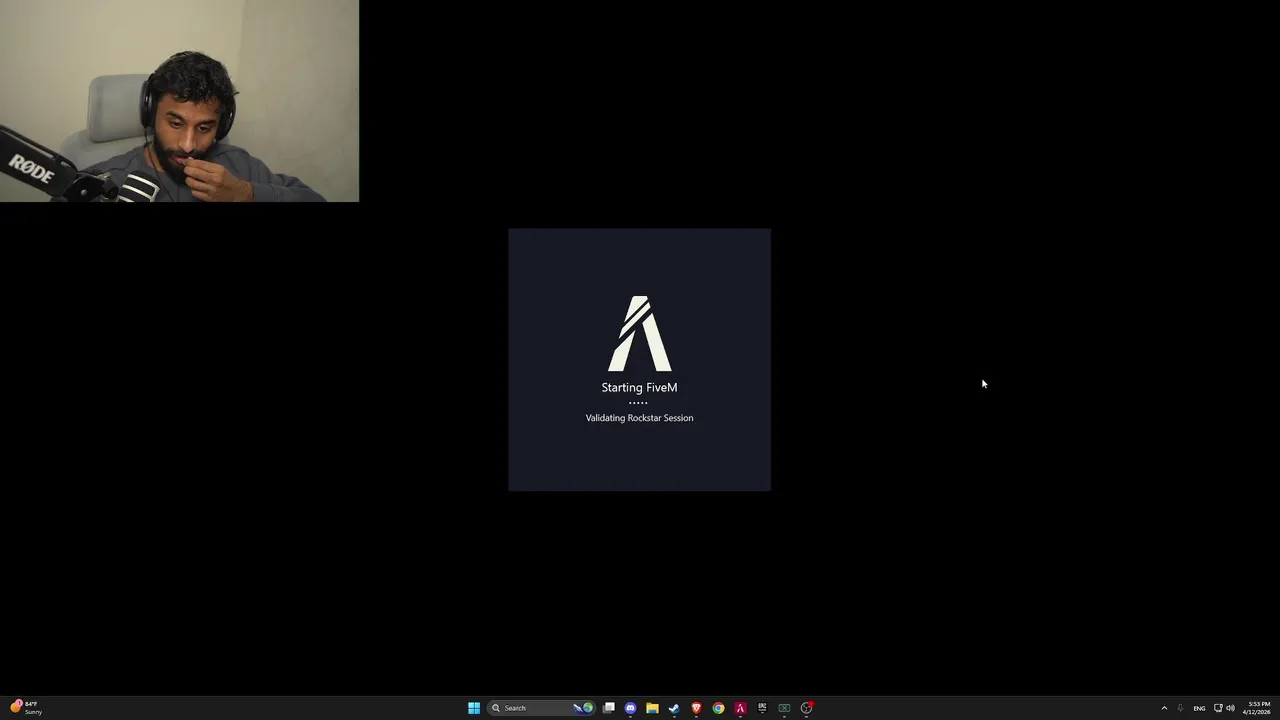
Task: Show hidden system tray icons
Action: tap(1164, 708)
